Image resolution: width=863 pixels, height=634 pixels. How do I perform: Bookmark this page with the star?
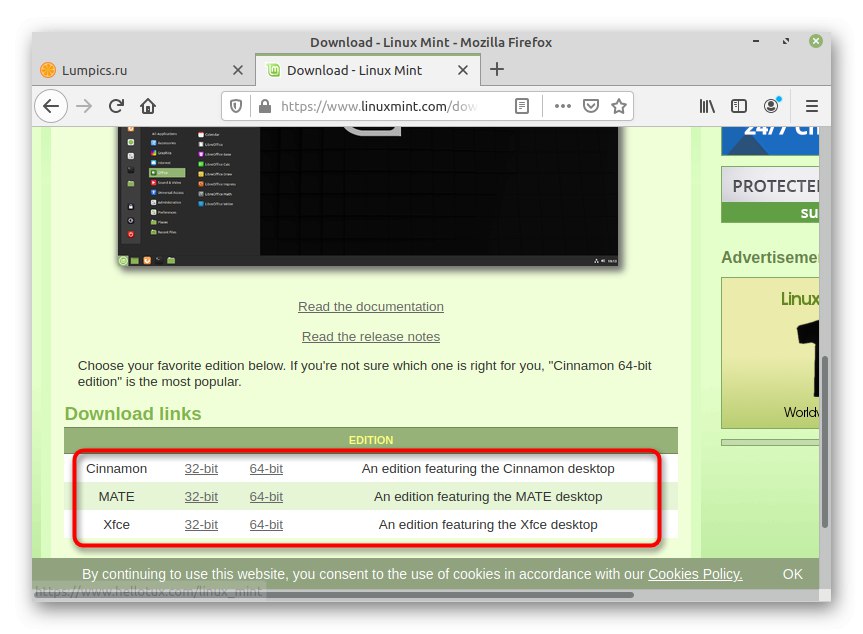coord(619,106)
